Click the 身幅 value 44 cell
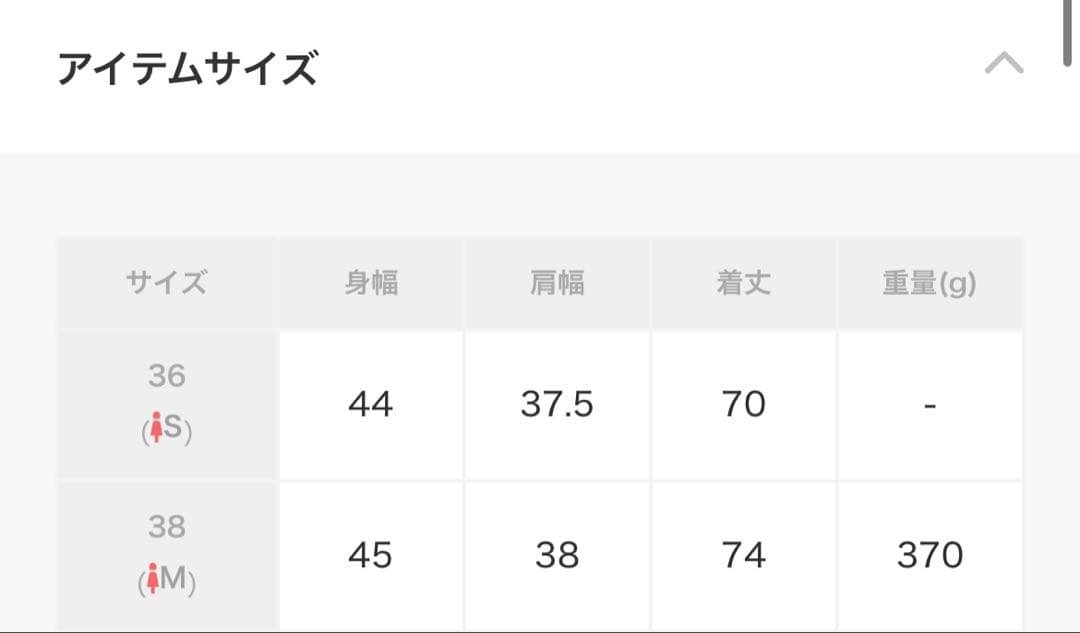The height and width of the screenshot is (633, 1080). tap(371, 405)
